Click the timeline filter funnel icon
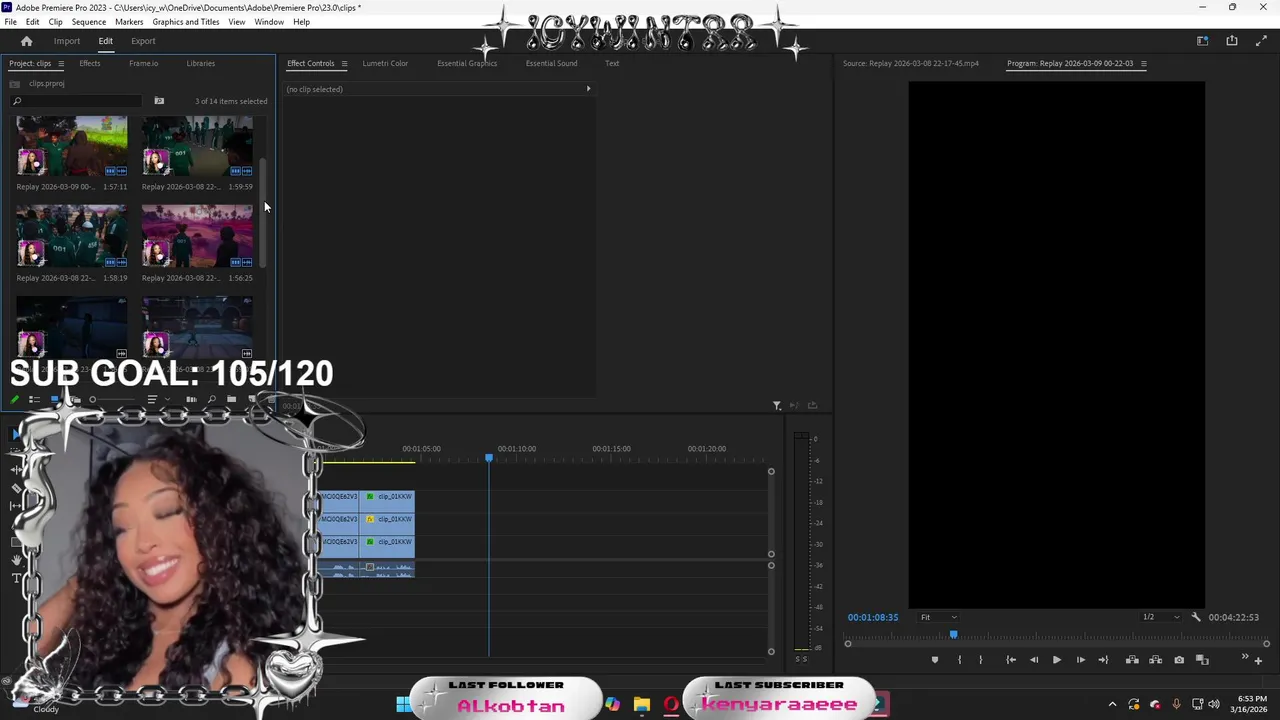 click(x=777, y=405)
